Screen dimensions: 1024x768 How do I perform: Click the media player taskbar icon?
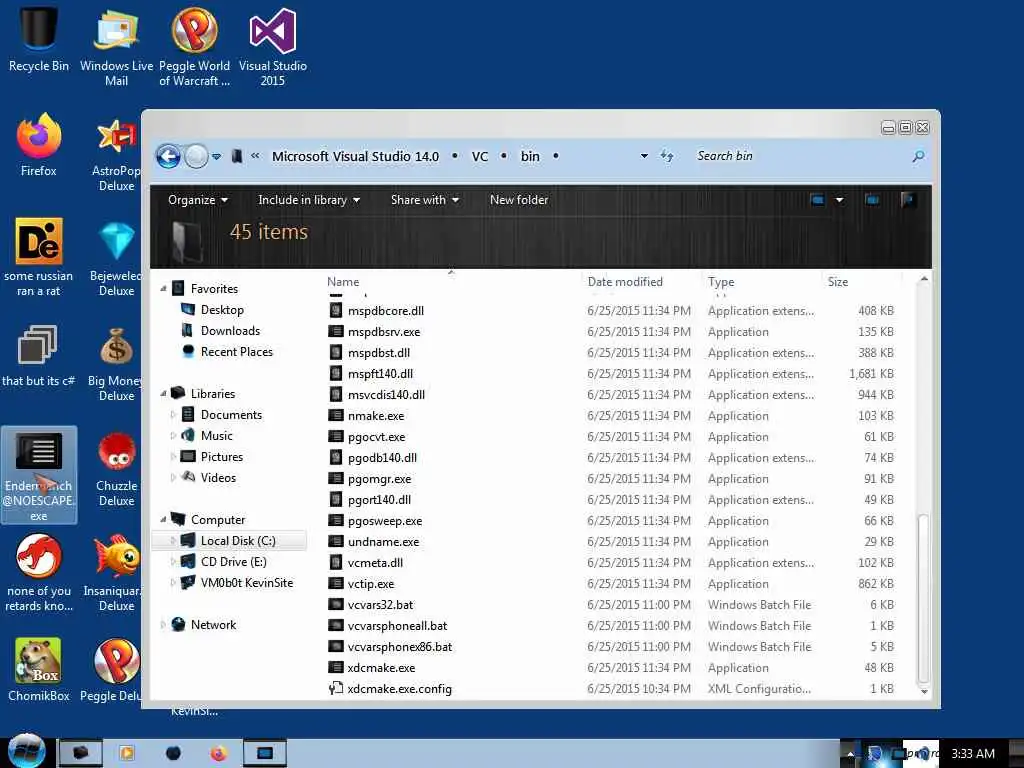click(127, 754)
